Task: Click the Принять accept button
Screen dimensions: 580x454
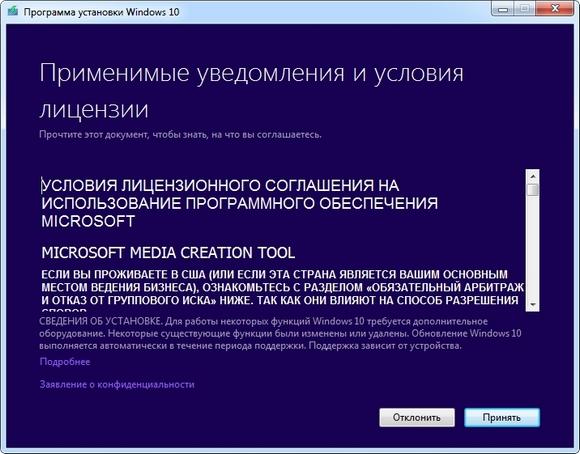Action: click(x=502, y=417)
